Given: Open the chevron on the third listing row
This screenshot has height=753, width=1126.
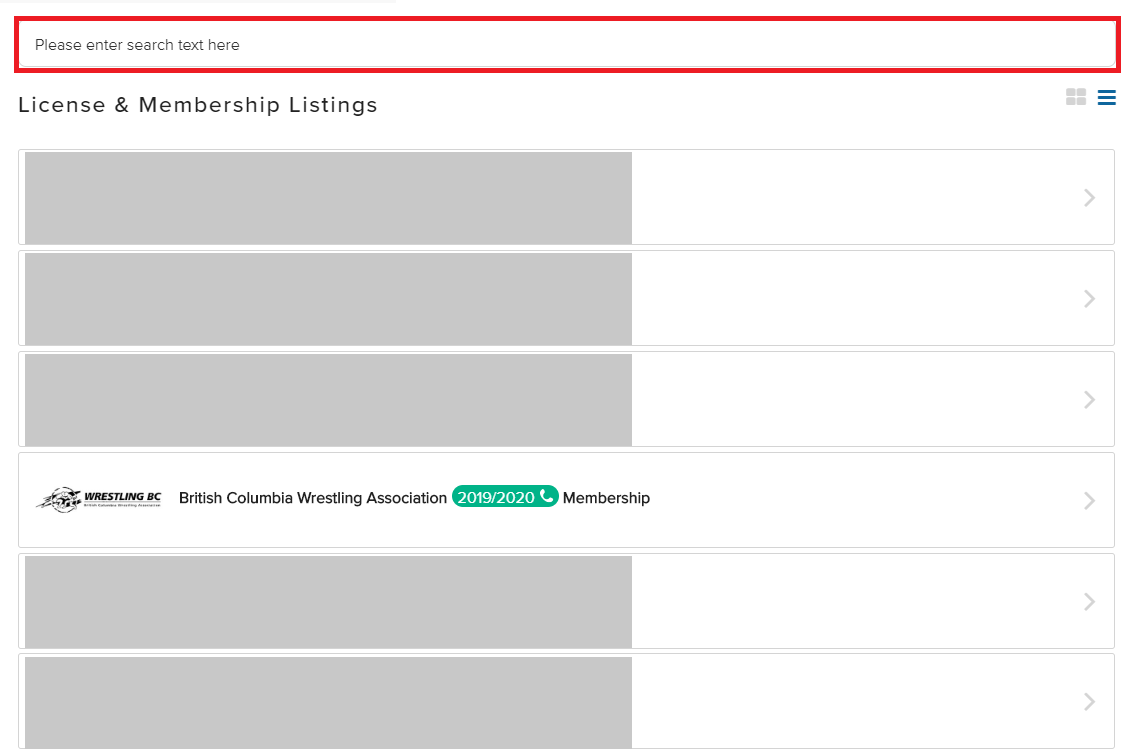Looking at the screenshot, I should [1089, 399].
